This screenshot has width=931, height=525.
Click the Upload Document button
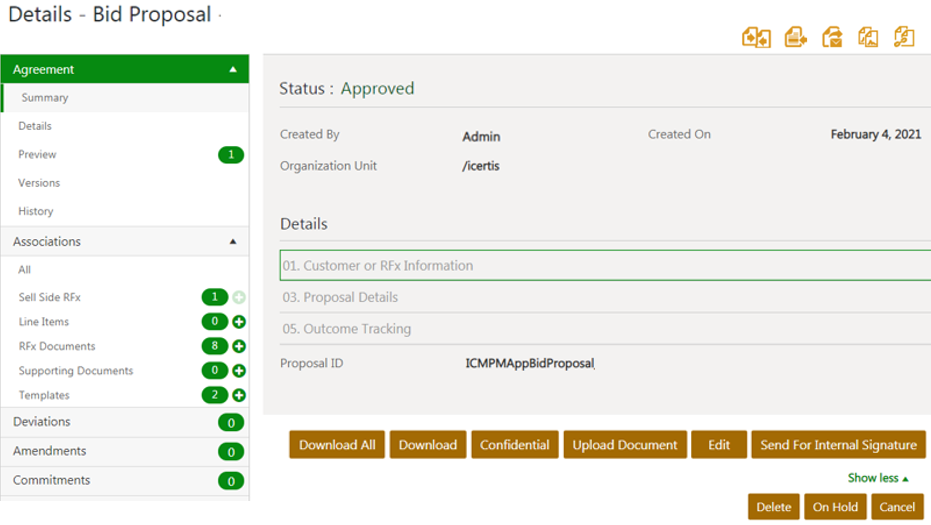click(x=624, y=445)
